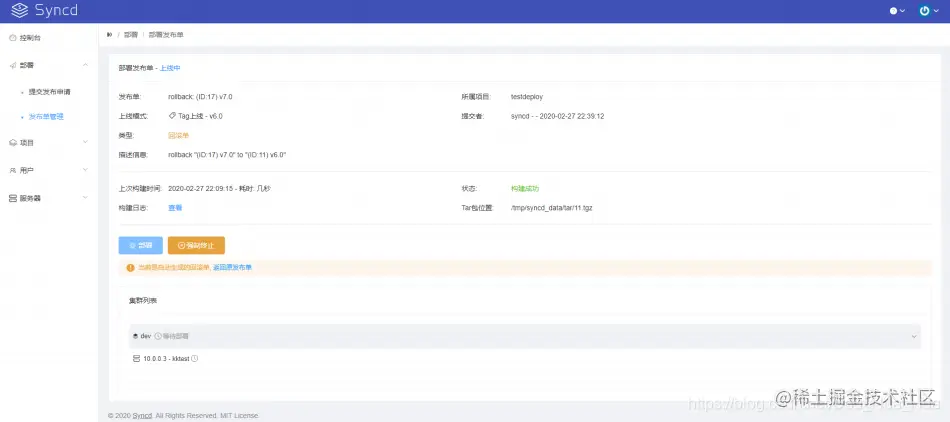
Task: Open the Syncd footer link
Action: point(142,415)
